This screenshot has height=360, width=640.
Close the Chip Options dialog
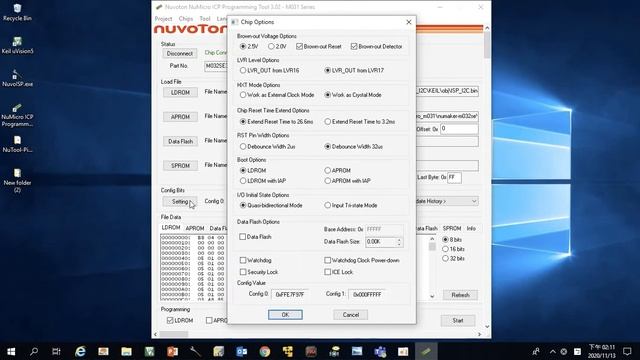pyautogui.click(x=409, y=22)
